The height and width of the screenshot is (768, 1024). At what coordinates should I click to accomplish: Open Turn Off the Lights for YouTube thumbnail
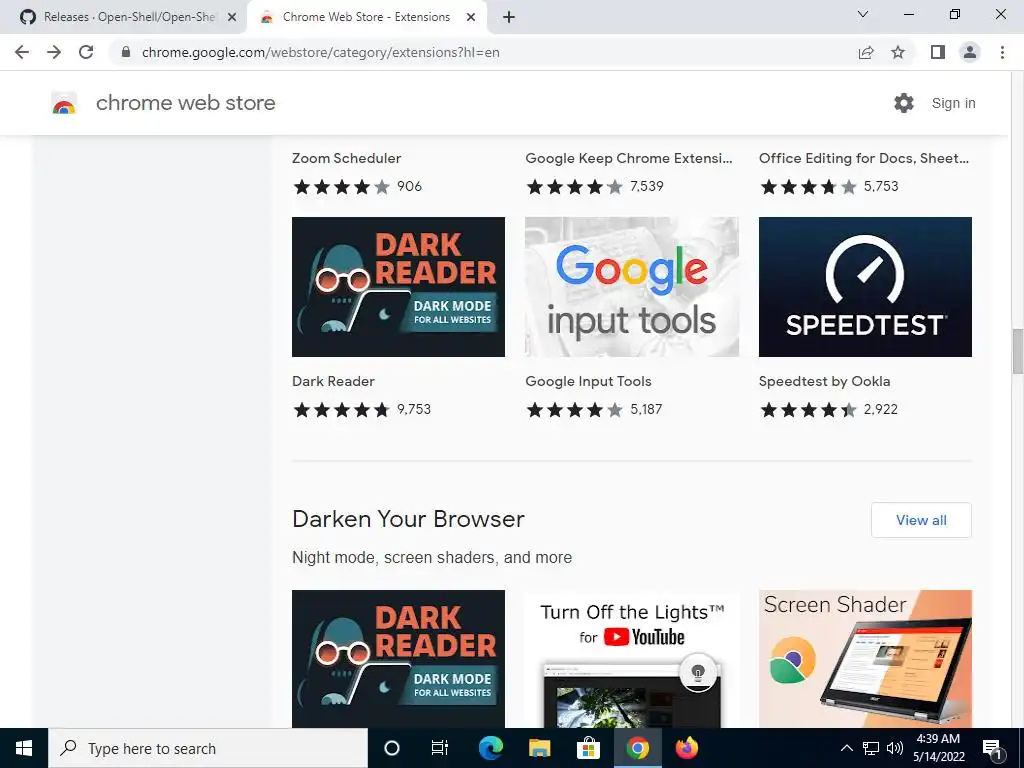pos(632,659)
